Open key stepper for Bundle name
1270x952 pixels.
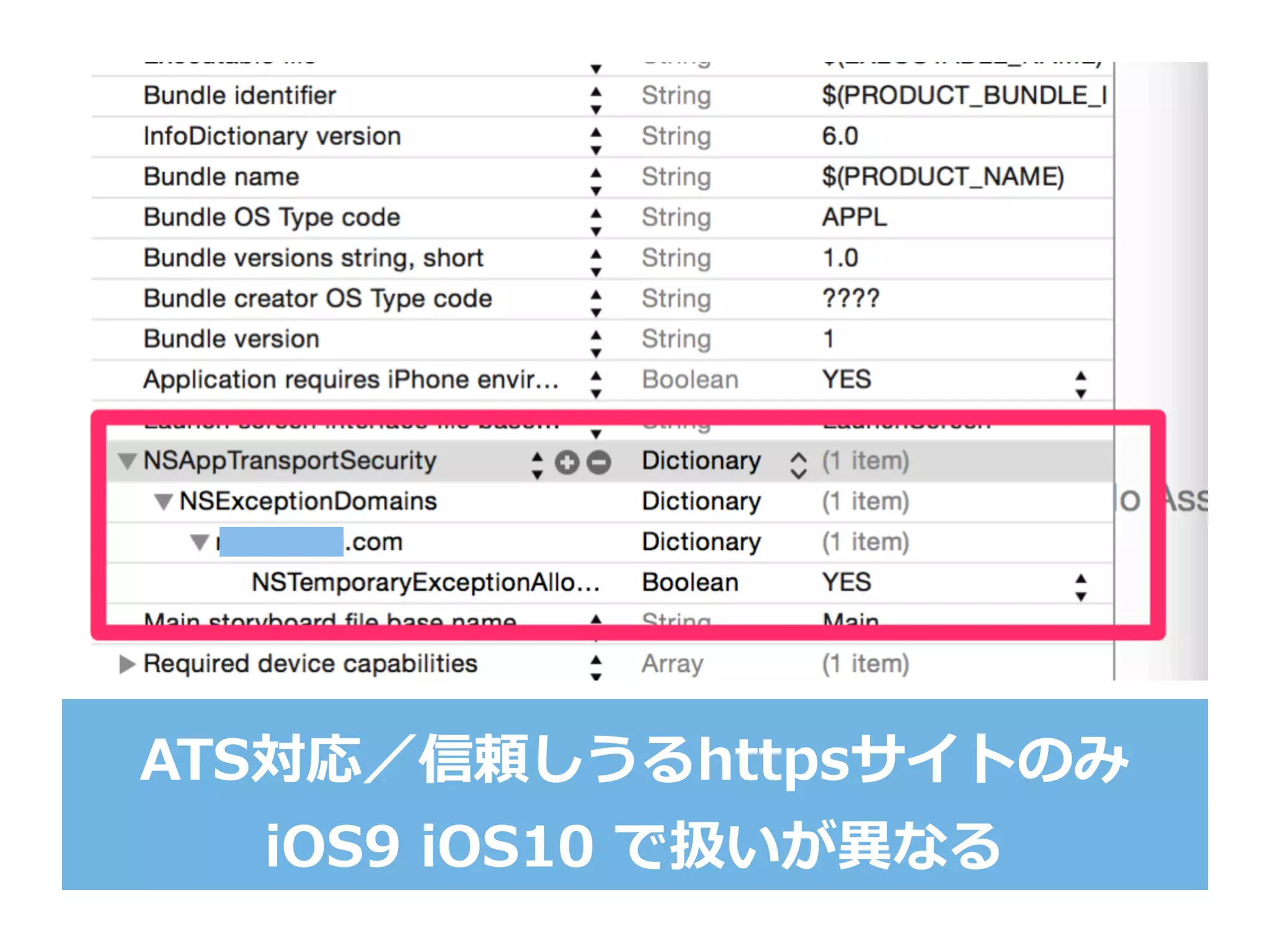(x=596, y=182)
